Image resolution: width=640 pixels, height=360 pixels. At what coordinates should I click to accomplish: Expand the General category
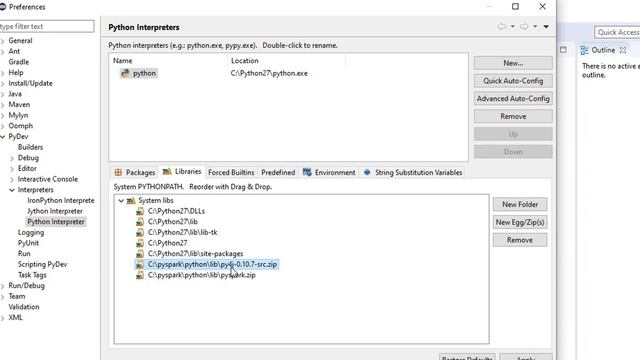[3, 41]
